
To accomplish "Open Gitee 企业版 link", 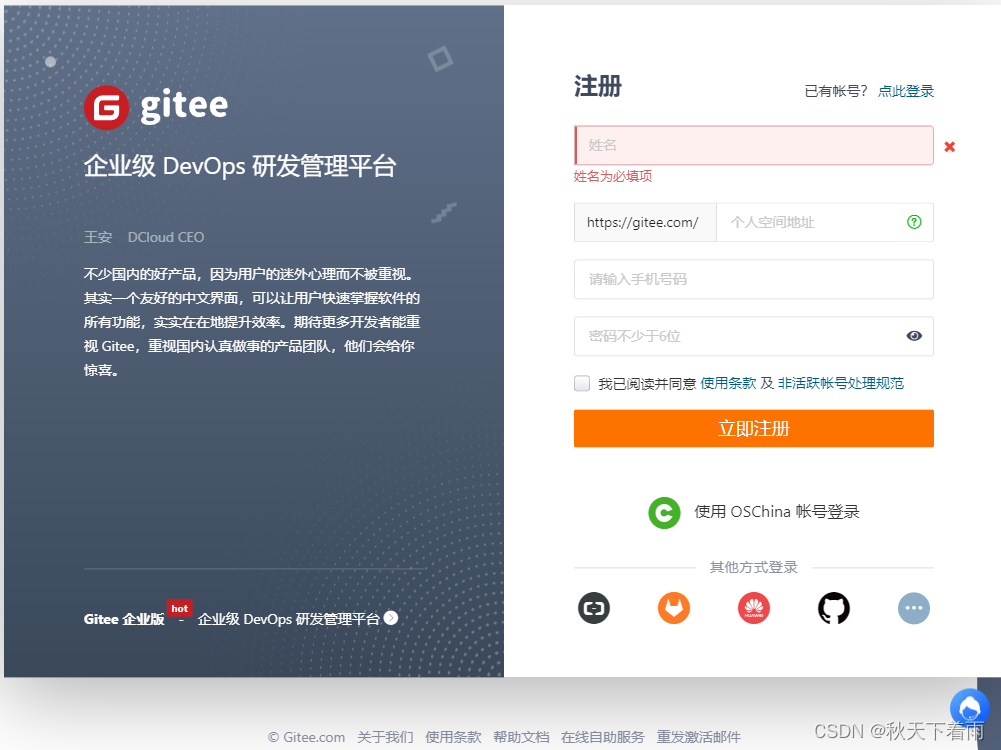I will coord(124,619).
